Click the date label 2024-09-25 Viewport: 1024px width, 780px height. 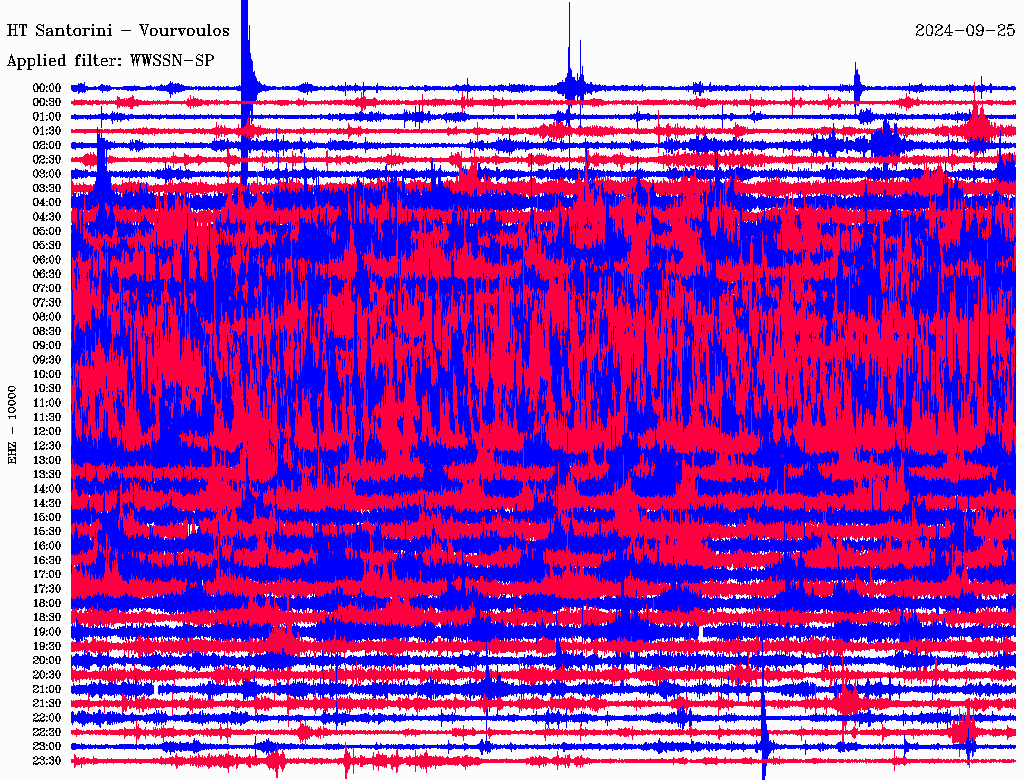pyautogui.click(x=965, y=31)
